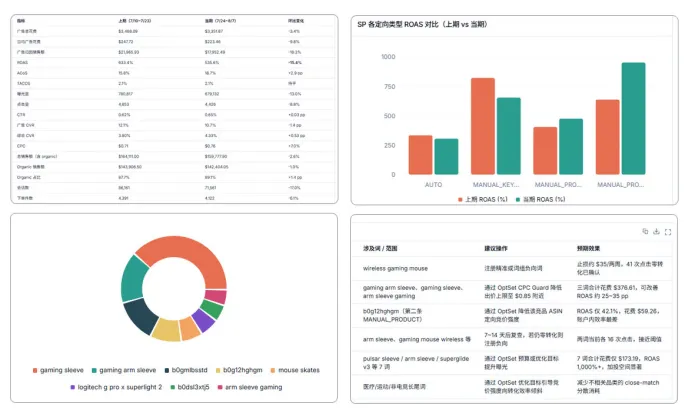The width and height of the screenshot is (693, 415).
Task: Click the teal AUTO bar in ROAS chart
Action: pyautogui.click(x=446, y=157)
